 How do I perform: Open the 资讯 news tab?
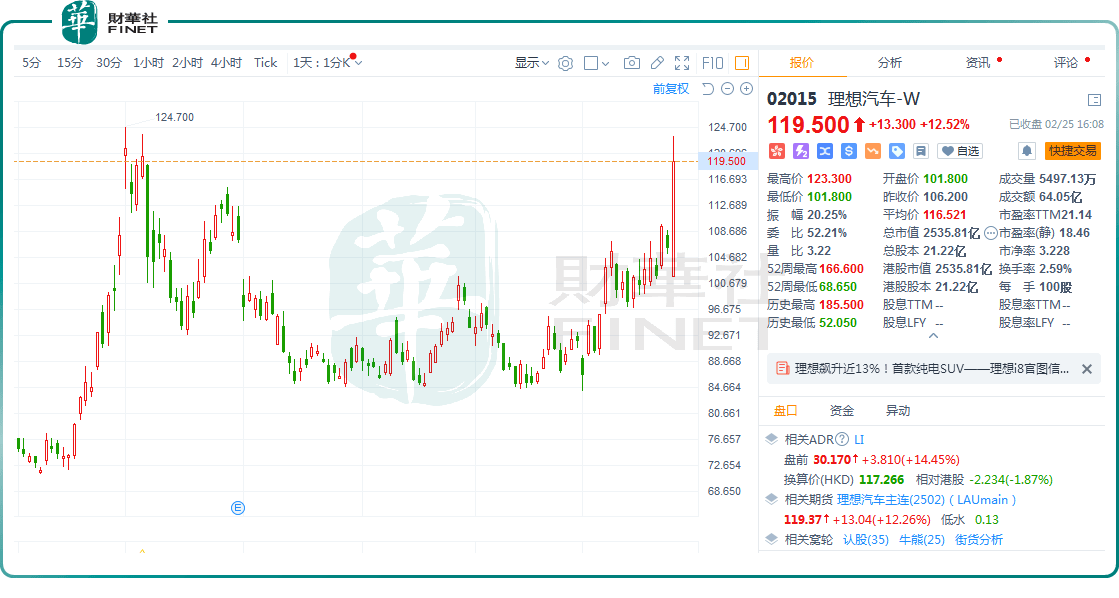click(978, 63)
